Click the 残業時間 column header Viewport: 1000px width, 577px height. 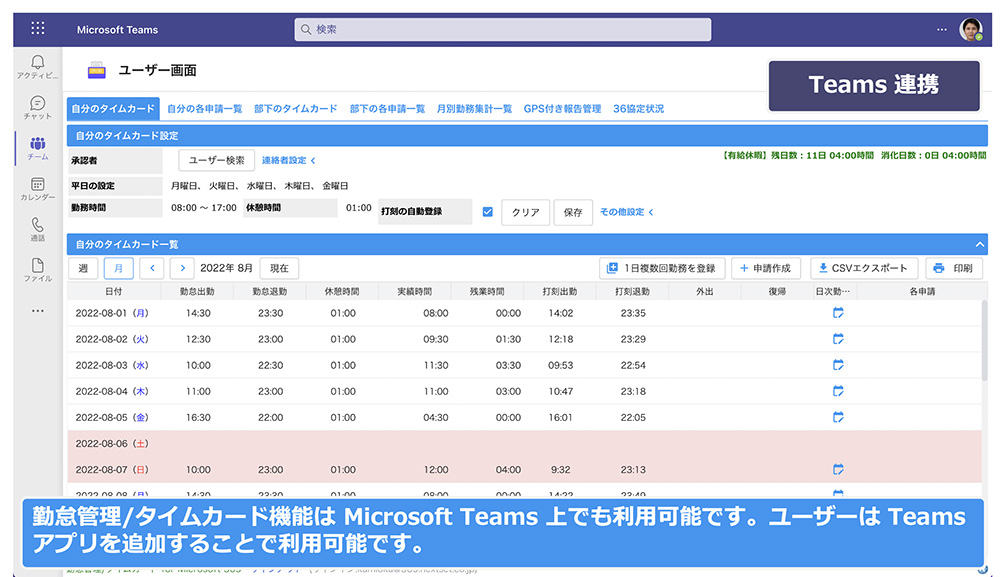pyautogui.click(x=487, y=291)
